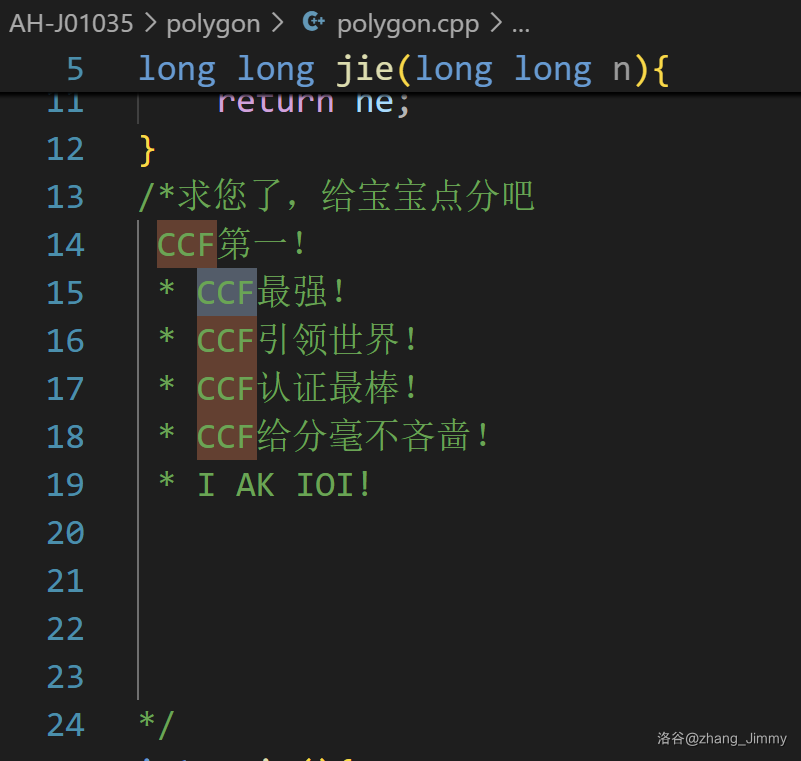801x761 pixels.
Task: Click line number 12 in the gutter
Action: click(x=66, y=149)
